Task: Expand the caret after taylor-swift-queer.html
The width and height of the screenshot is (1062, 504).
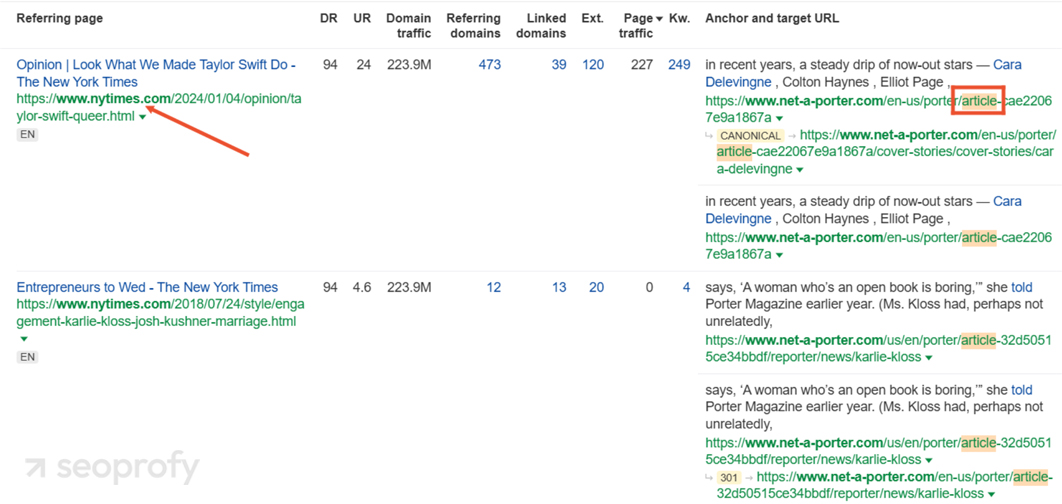Action: (142, 118)
